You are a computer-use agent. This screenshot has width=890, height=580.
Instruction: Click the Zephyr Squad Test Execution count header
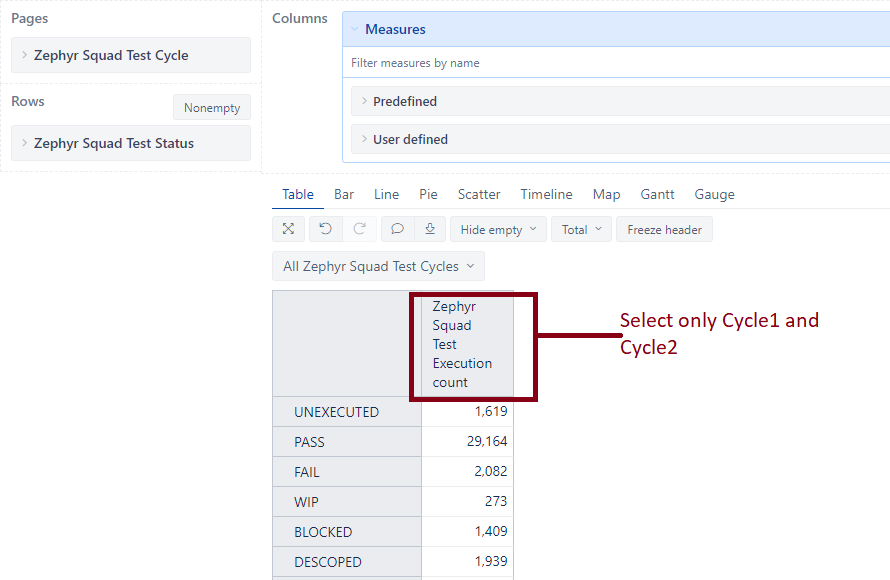pyautogui.click(x=467, y=344)
